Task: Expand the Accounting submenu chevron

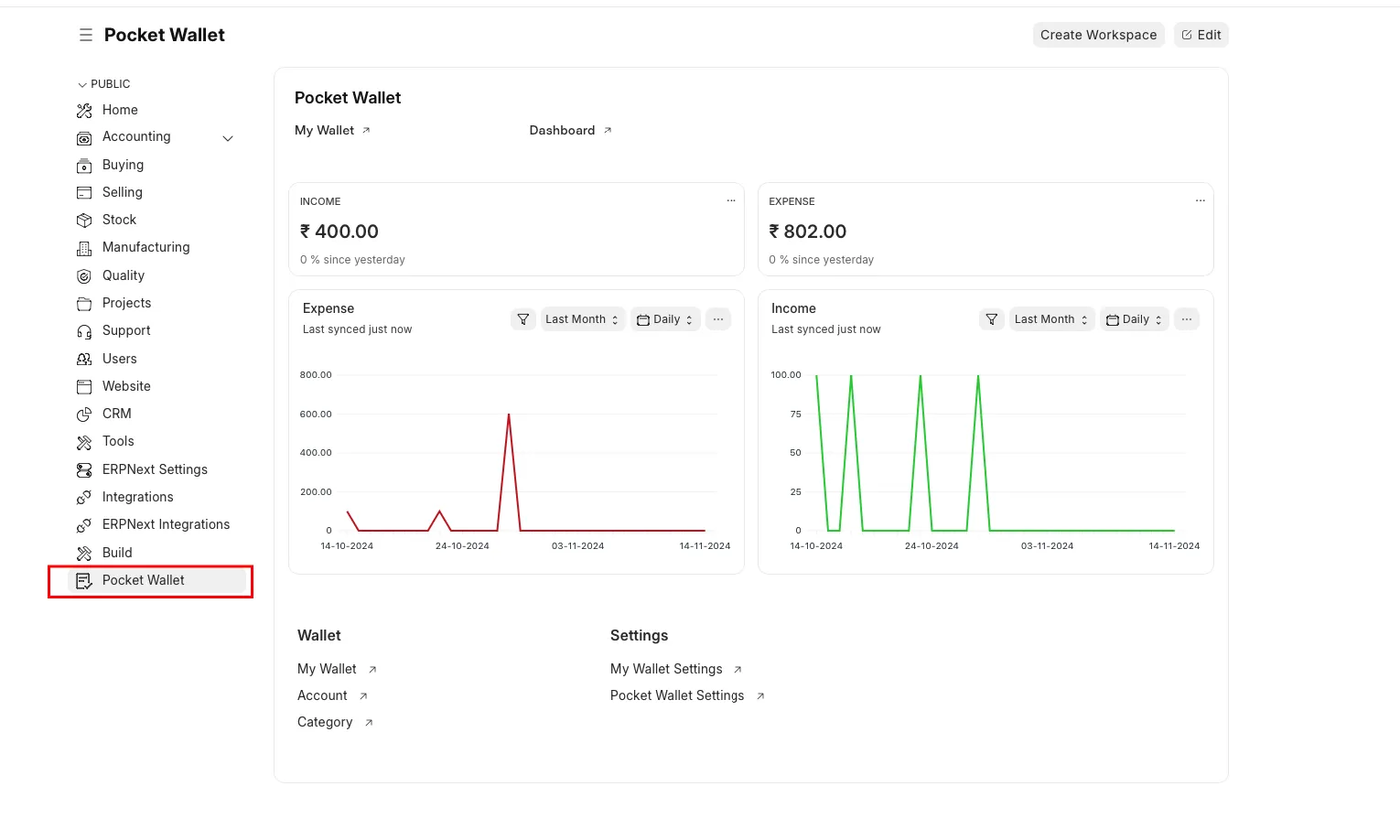Action: tap(229, 138)
